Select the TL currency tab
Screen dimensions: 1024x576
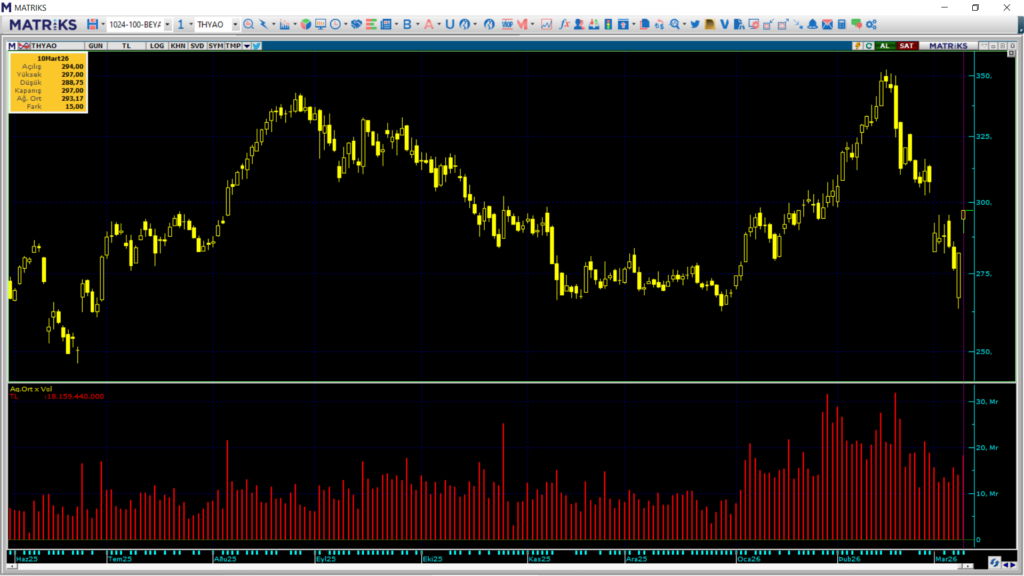tap(126, 46)
